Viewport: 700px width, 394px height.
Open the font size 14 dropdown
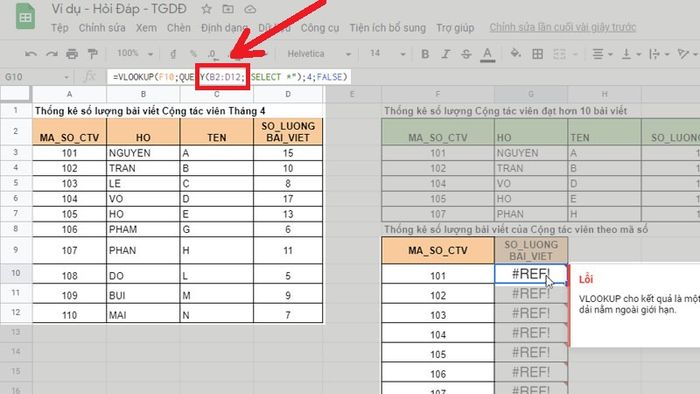pos(387,54)
